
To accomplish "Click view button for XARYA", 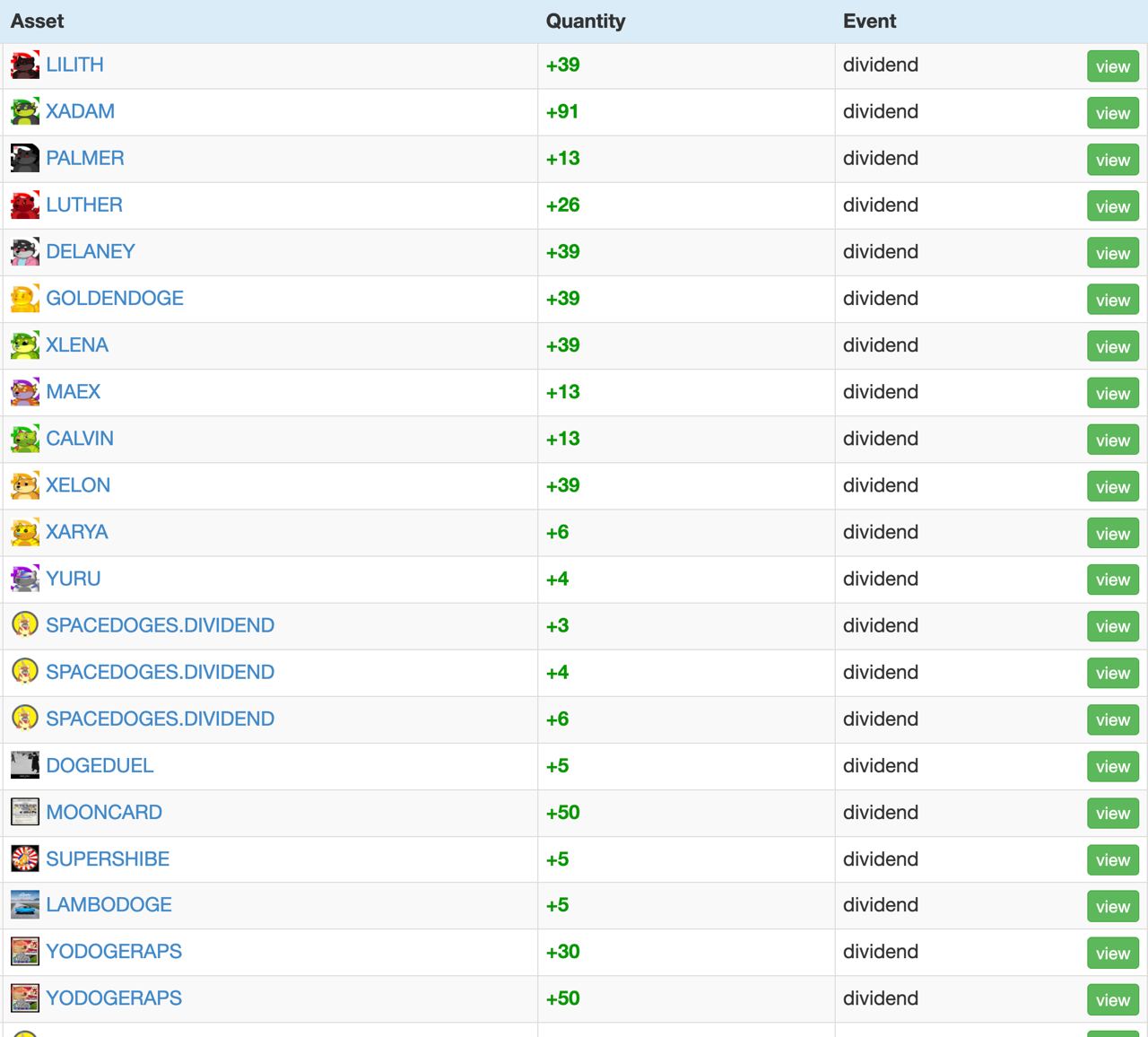I will pyautogui.click(x=1113, y=533).
